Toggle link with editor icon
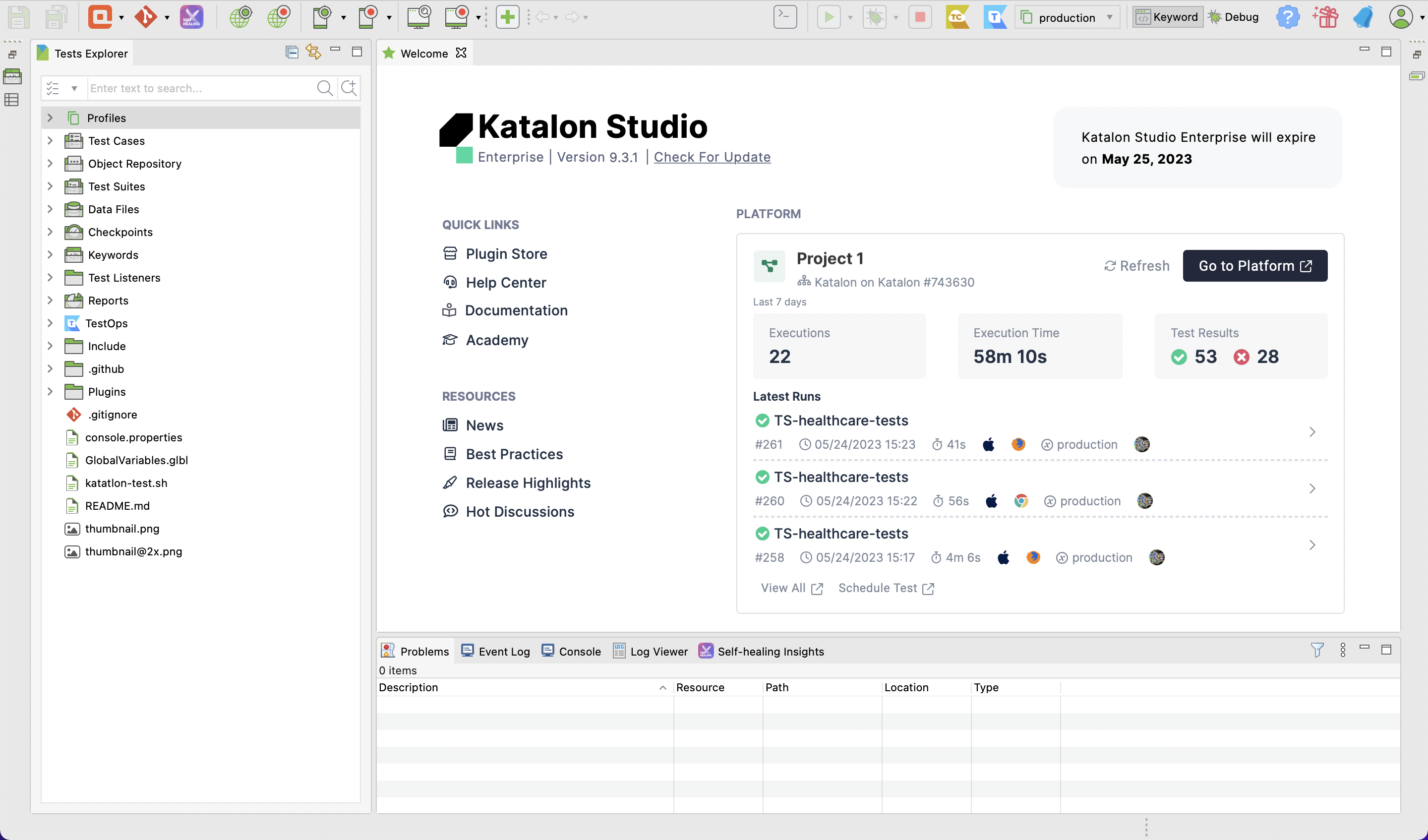1428x840 pixels. (x=313, y=52)
